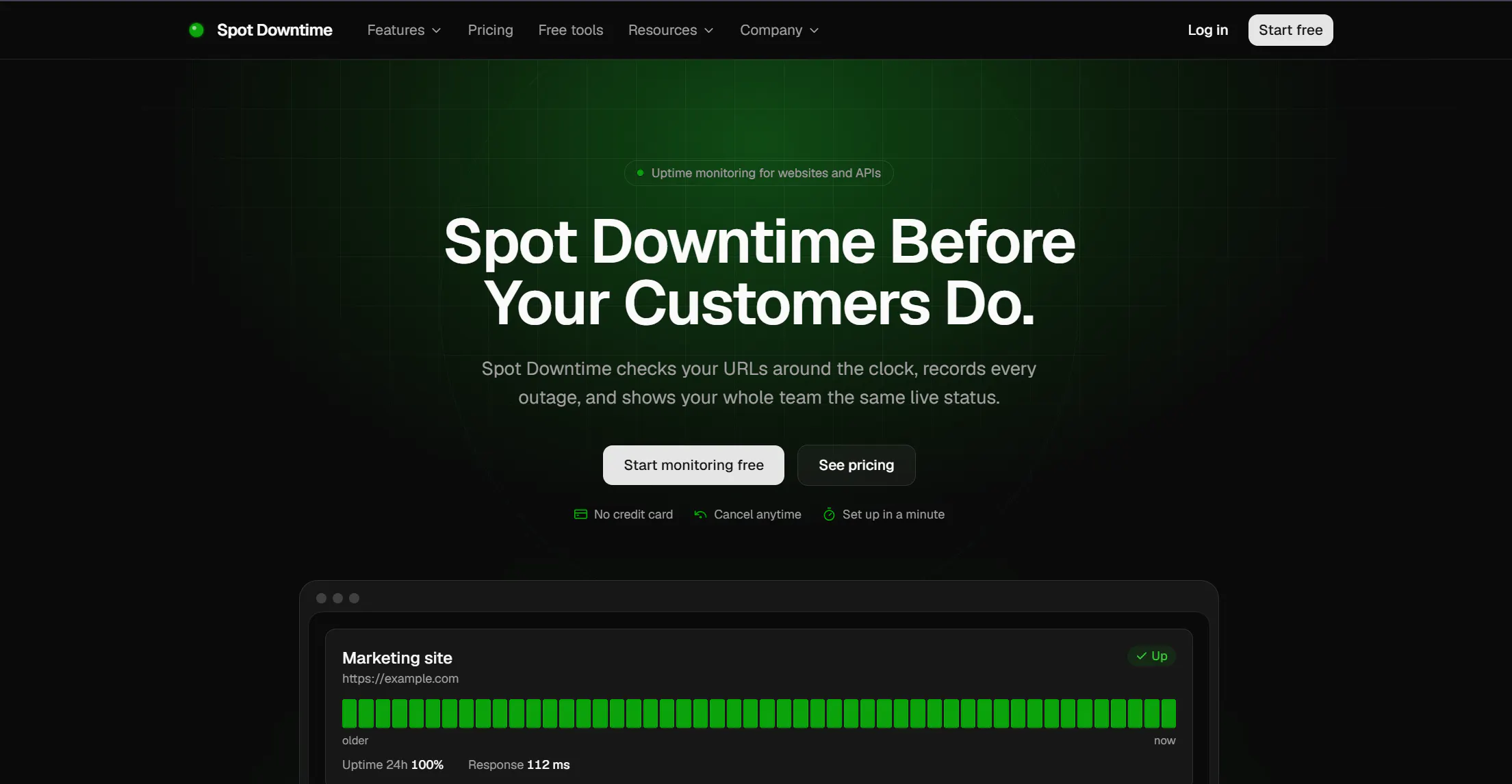Image resolution: width=1512 pixels, height=784 pixels.
Task: Click the stopwatch icon beside Set up
Action: pyautogui.click(x=829, y=514)
